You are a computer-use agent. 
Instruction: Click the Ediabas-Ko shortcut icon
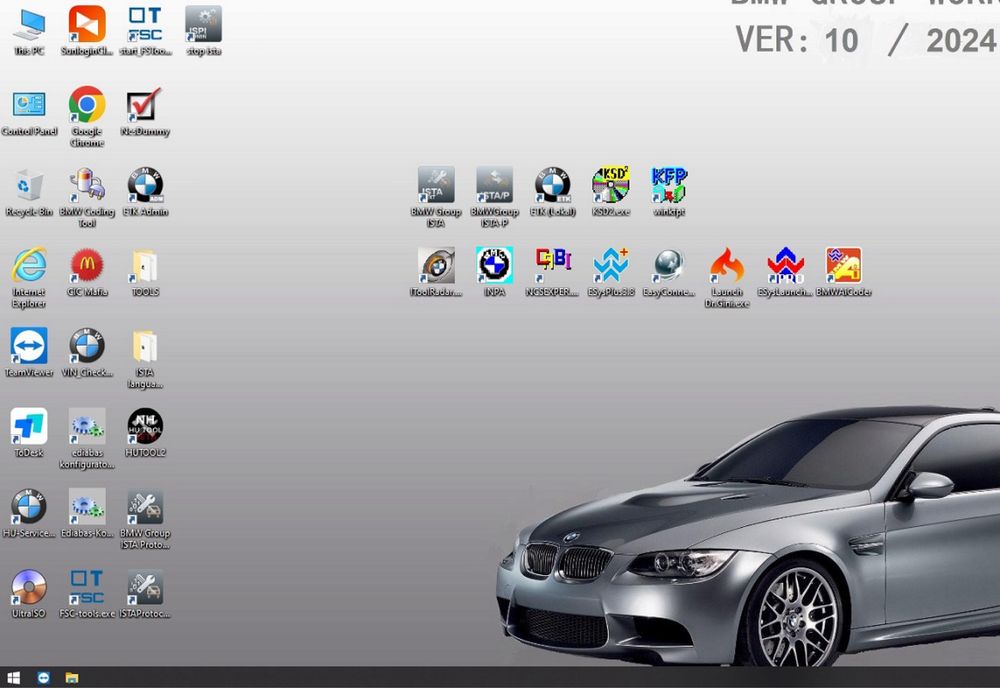click(87, 514)
